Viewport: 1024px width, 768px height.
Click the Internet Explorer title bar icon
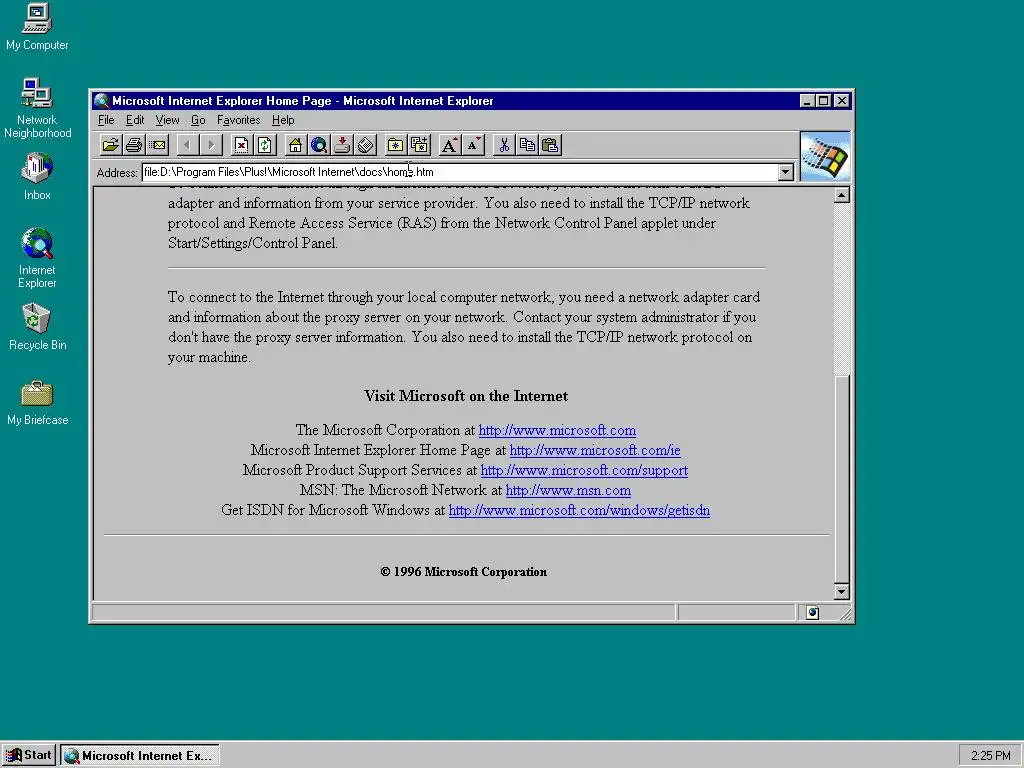(x=101, y=101)
